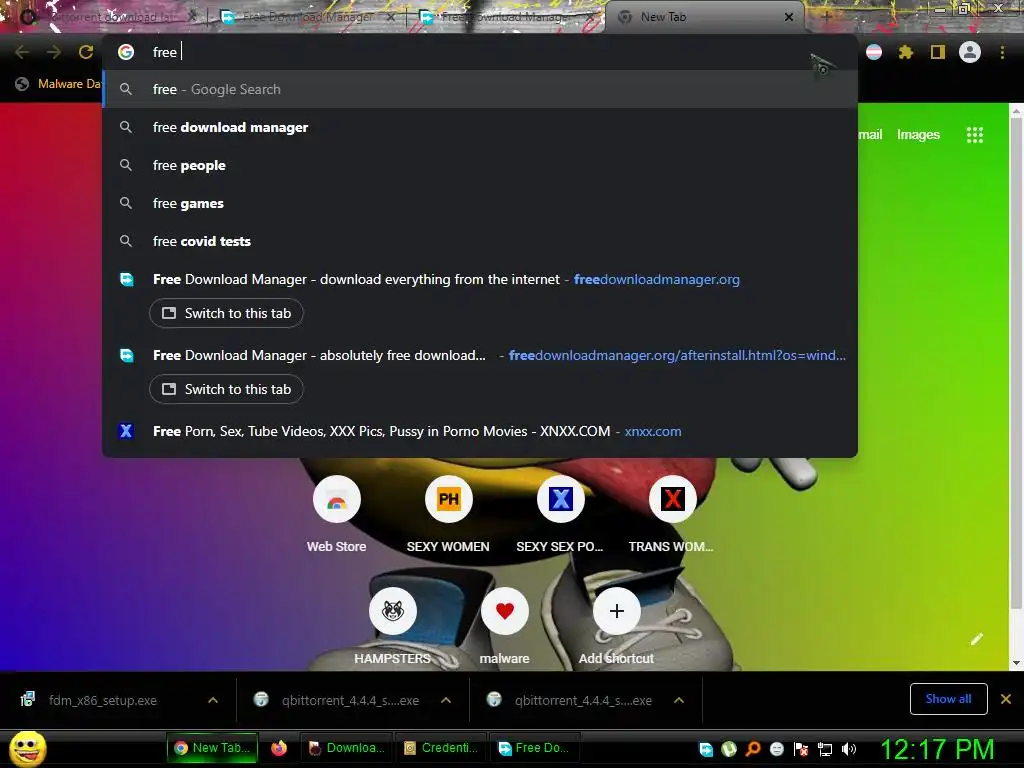Screen dimensions: 1024x768
Task: Switch to the qbittorrent download tab
Action: click(x=108, y=17)
